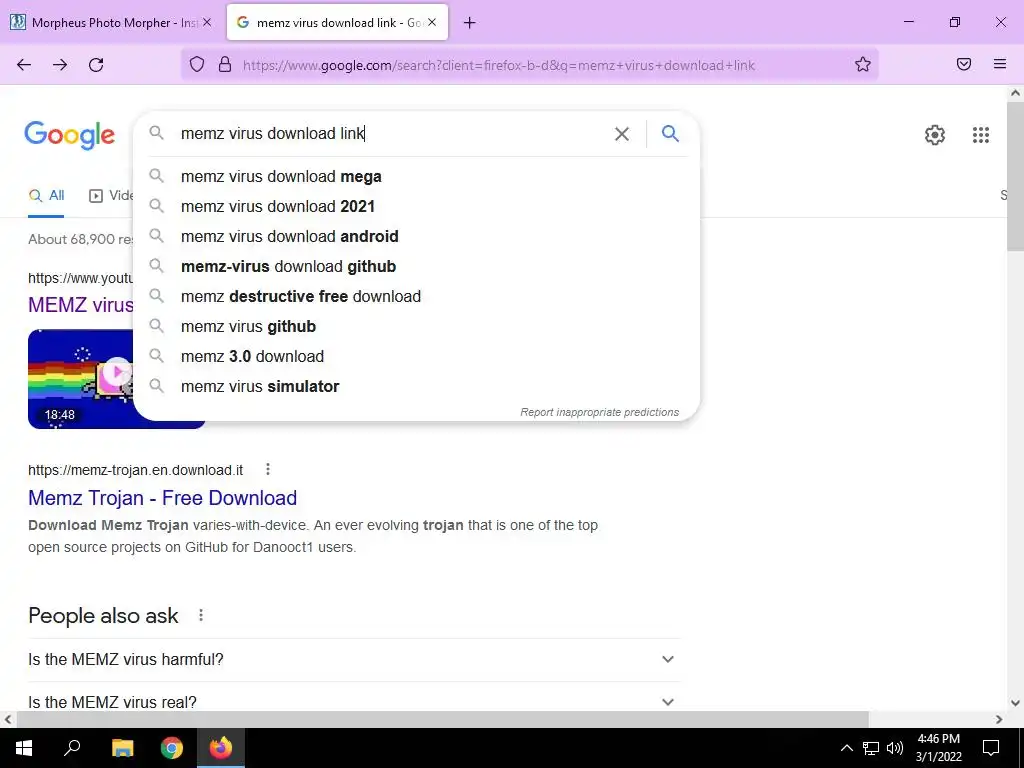Open Memz Trojan - Free Download result
Image resolution: width=1024 pixels, height=768 pixels.
[x=163, y=498]
